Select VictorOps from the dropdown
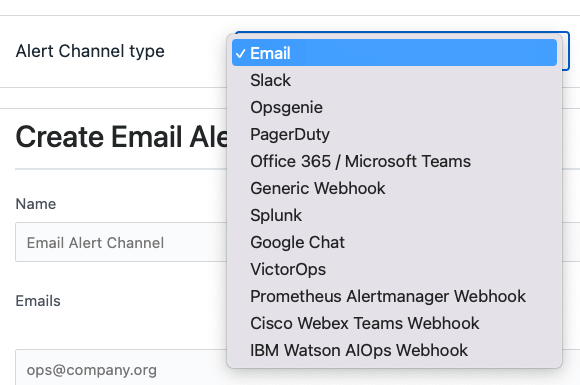 tap(394, 269)
